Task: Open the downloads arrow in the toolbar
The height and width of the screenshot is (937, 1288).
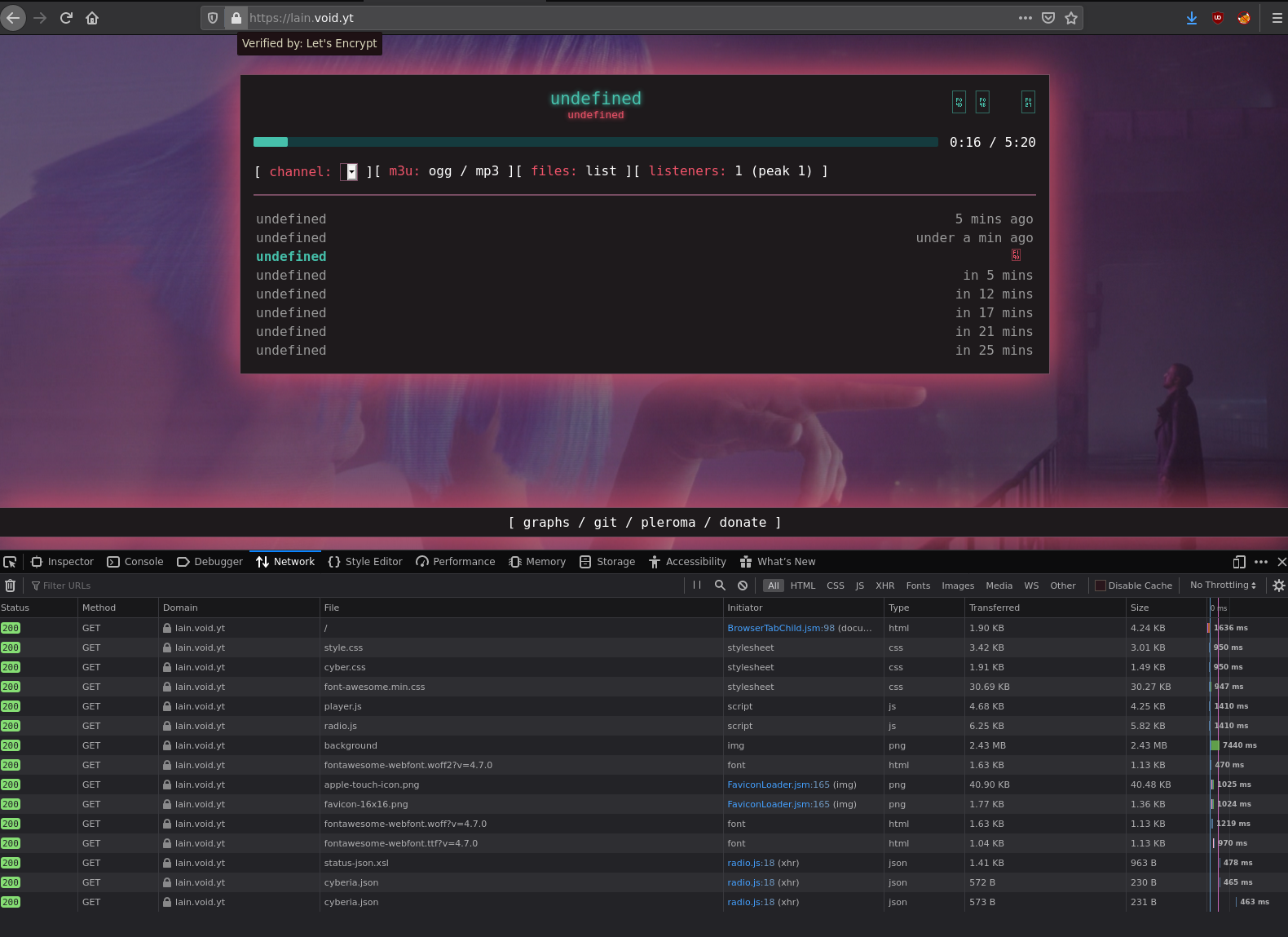Action: pyautogui.click(x=1192, y=18)
